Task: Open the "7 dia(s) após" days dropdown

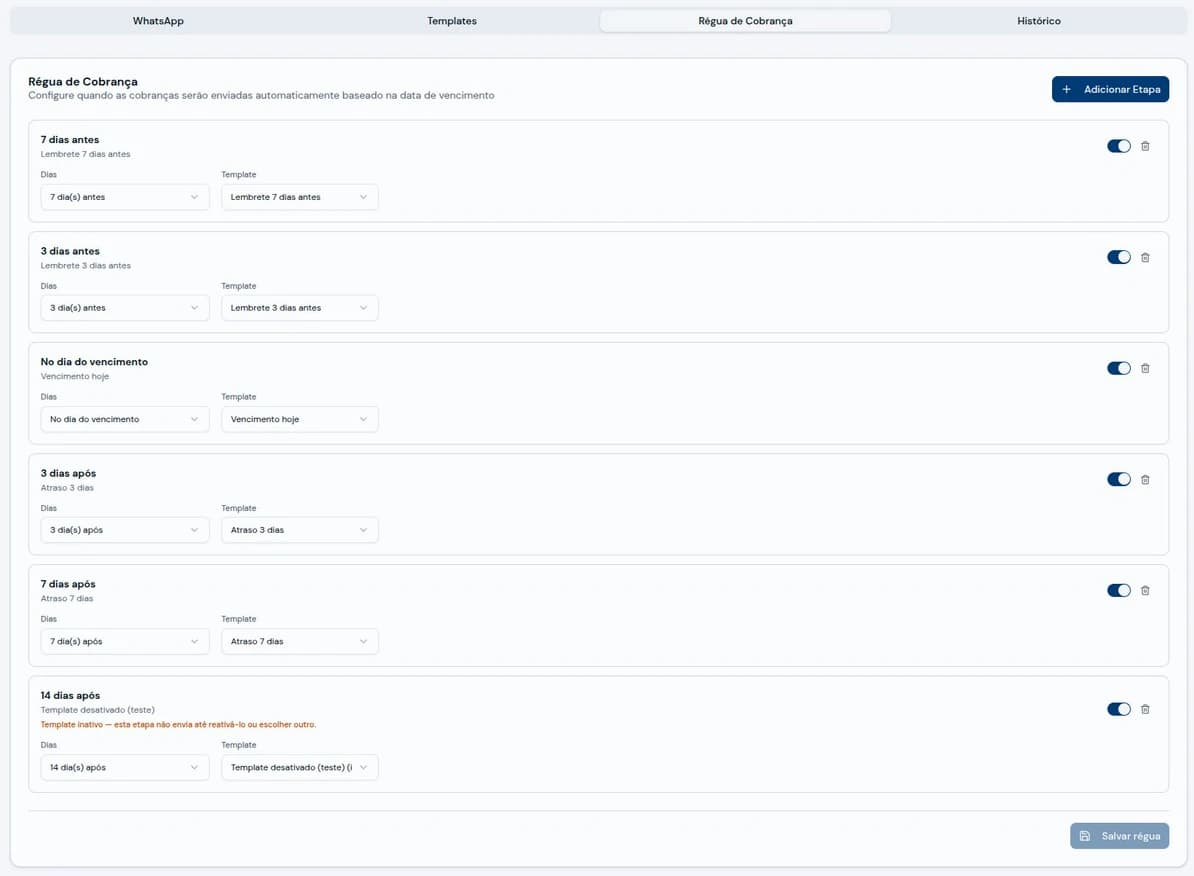Action: pos(125,641)
